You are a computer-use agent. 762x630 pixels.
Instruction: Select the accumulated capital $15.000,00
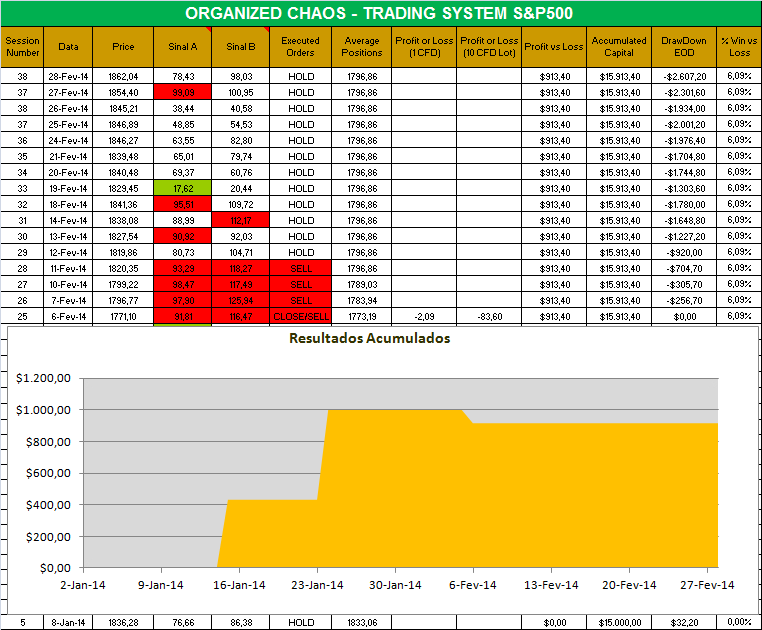(619, 622)
